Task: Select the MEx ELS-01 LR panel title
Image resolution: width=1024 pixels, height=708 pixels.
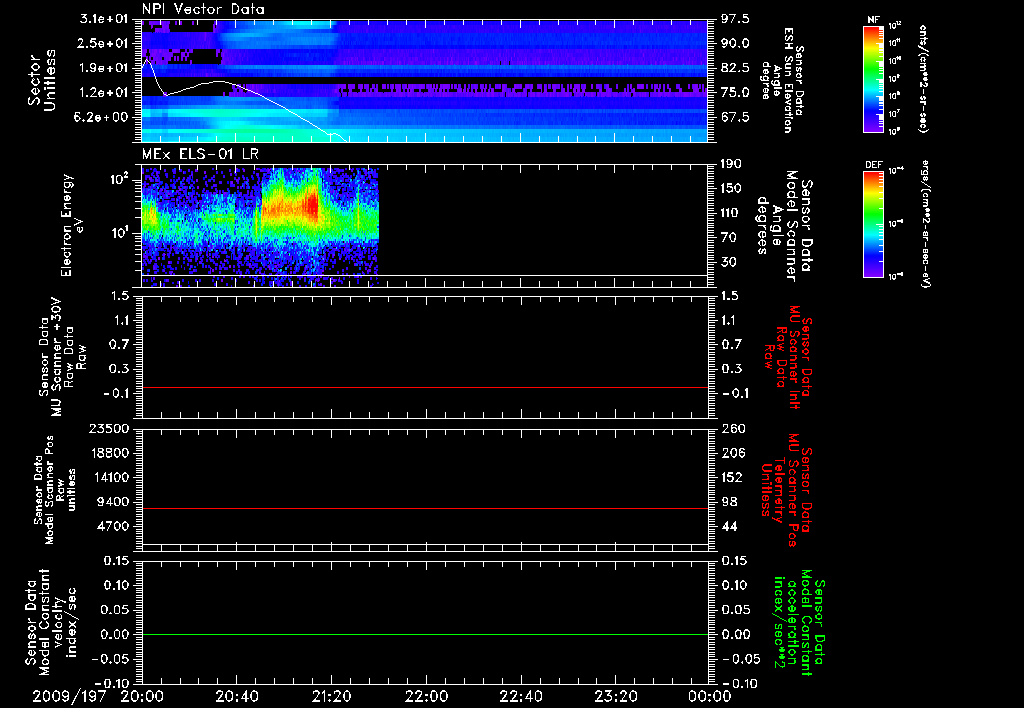Action: pos(200,154)
